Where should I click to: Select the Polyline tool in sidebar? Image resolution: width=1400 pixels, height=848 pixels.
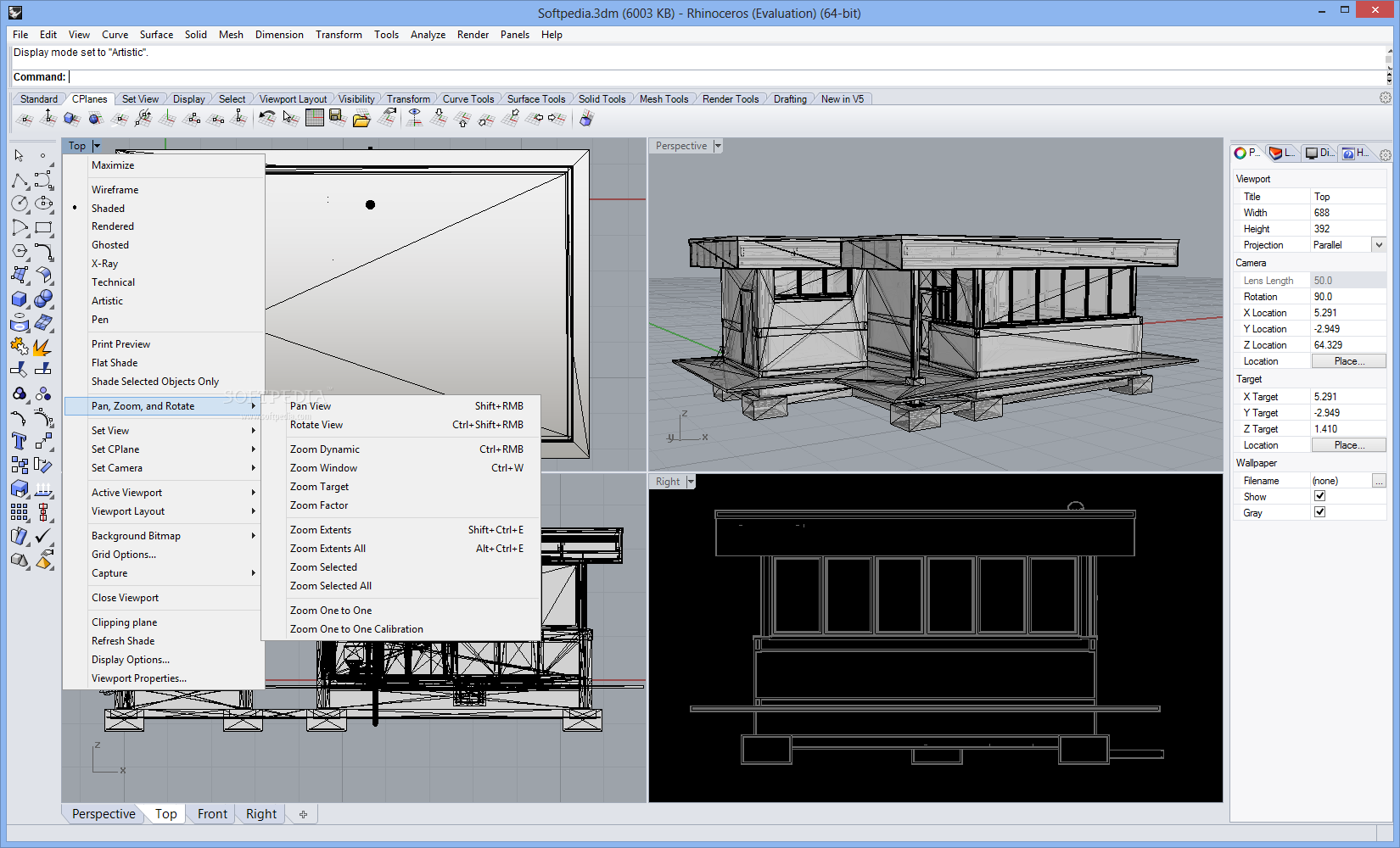pos(20,180)
